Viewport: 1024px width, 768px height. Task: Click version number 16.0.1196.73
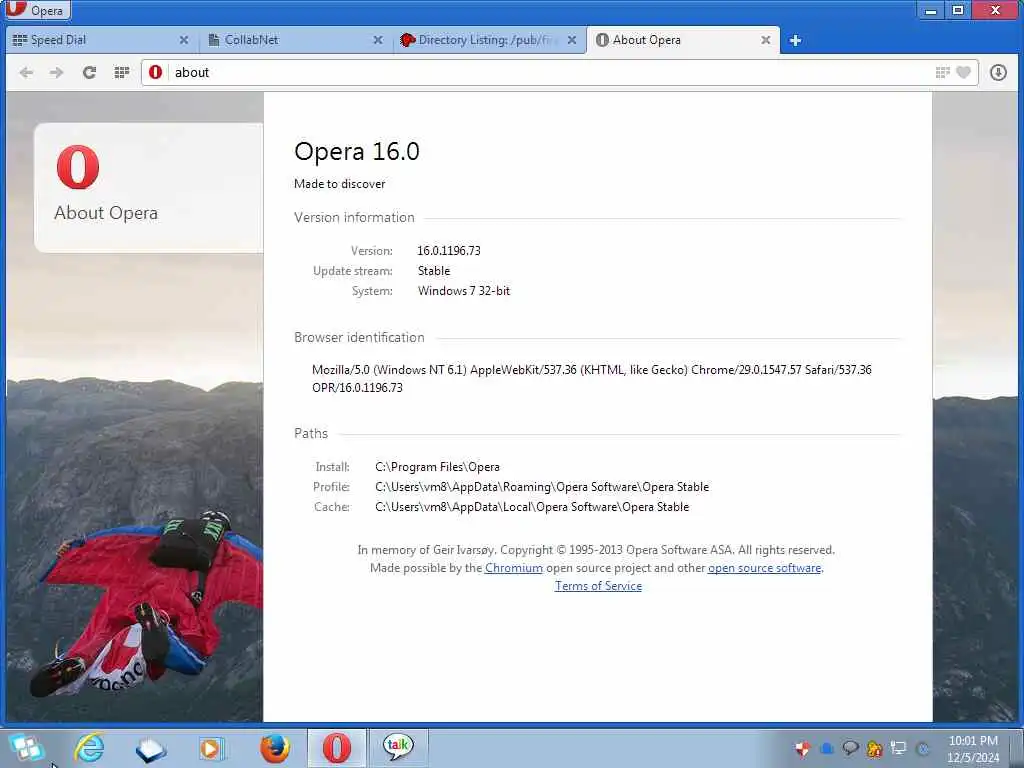click(449, 251)
